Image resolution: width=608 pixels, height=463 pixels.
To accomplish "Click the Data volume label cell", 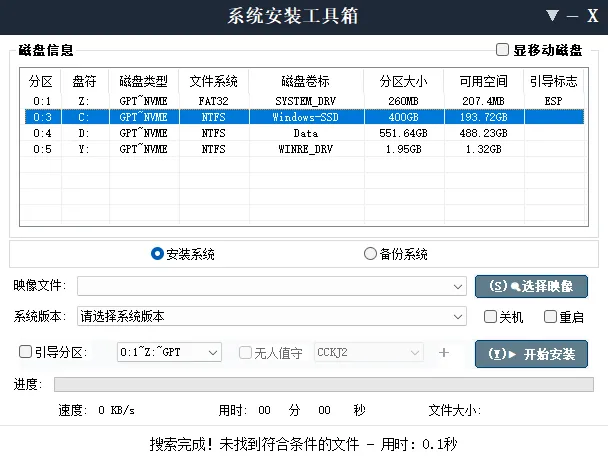I will point(306,133).
